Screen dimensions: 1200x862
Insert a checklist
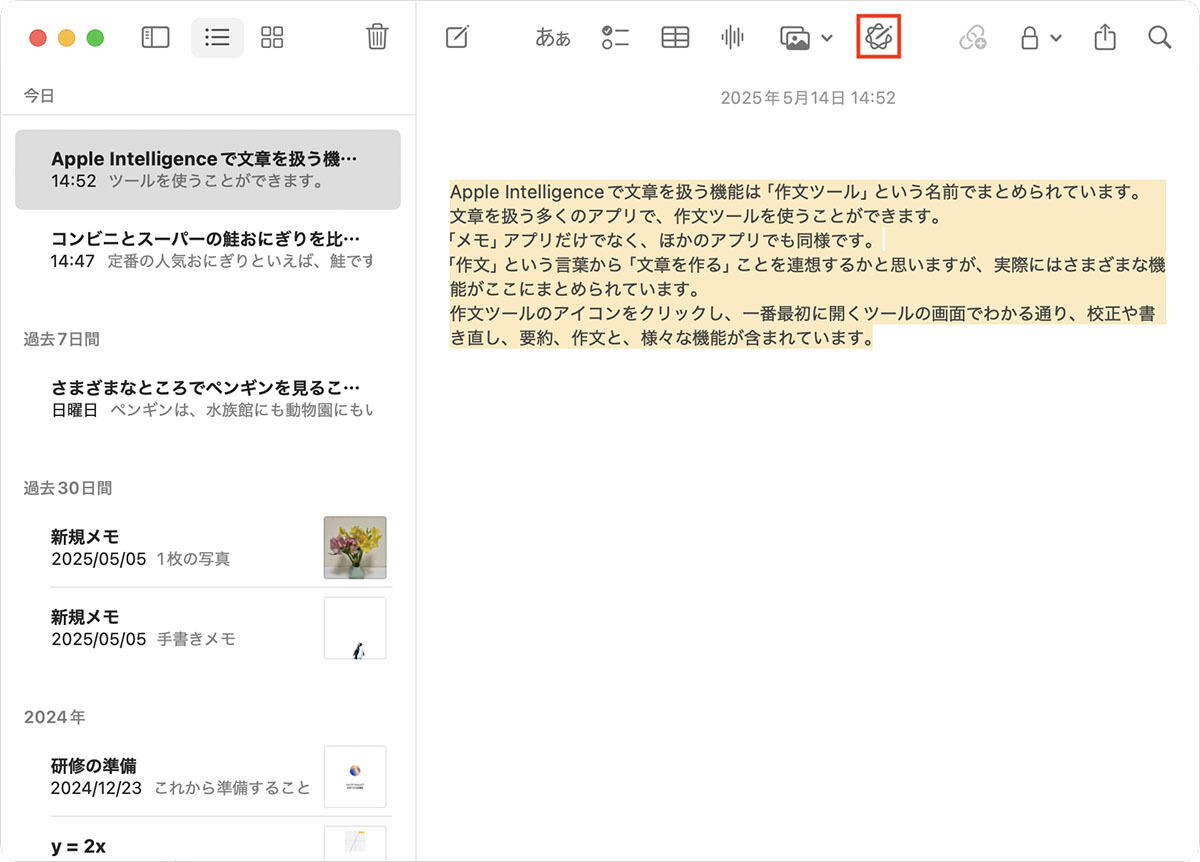[615, 38]
